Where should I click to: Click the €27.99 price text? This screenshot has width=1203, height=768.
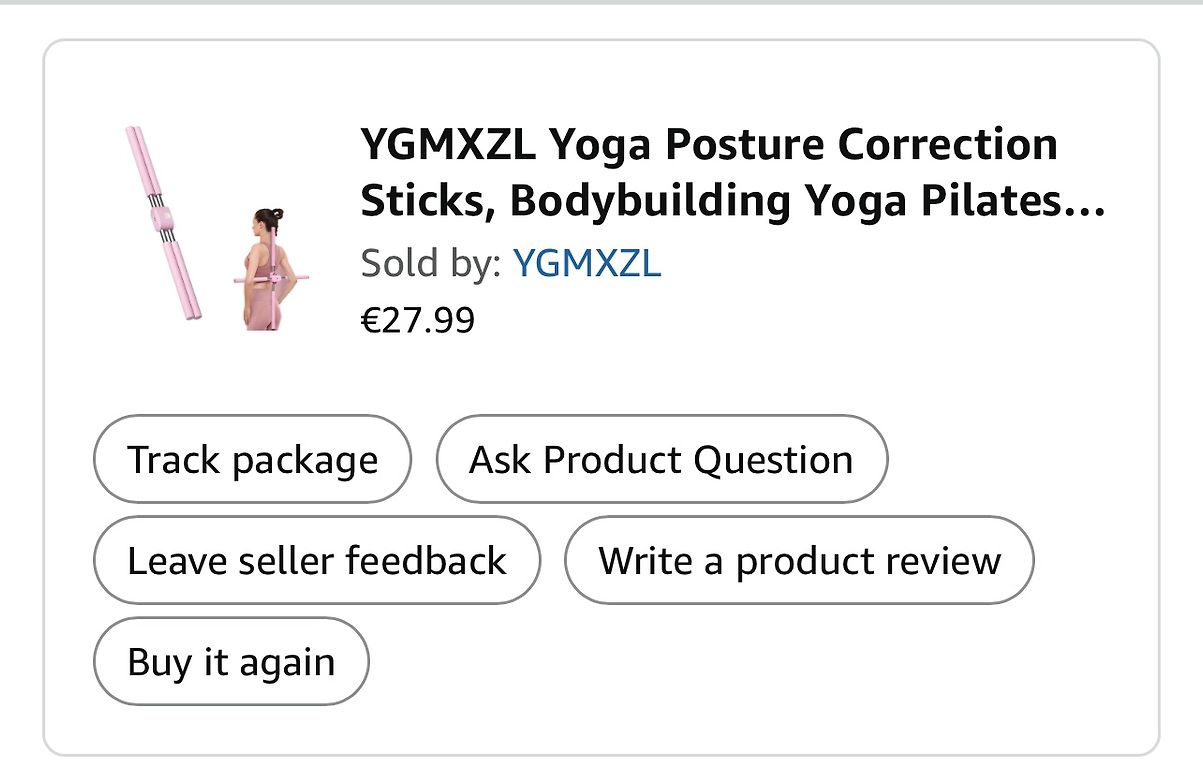coord(417,321)
